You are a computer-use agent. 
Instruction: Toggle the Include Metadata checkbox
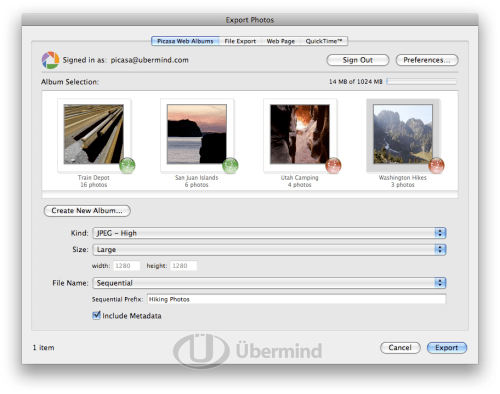pos(96,315)
